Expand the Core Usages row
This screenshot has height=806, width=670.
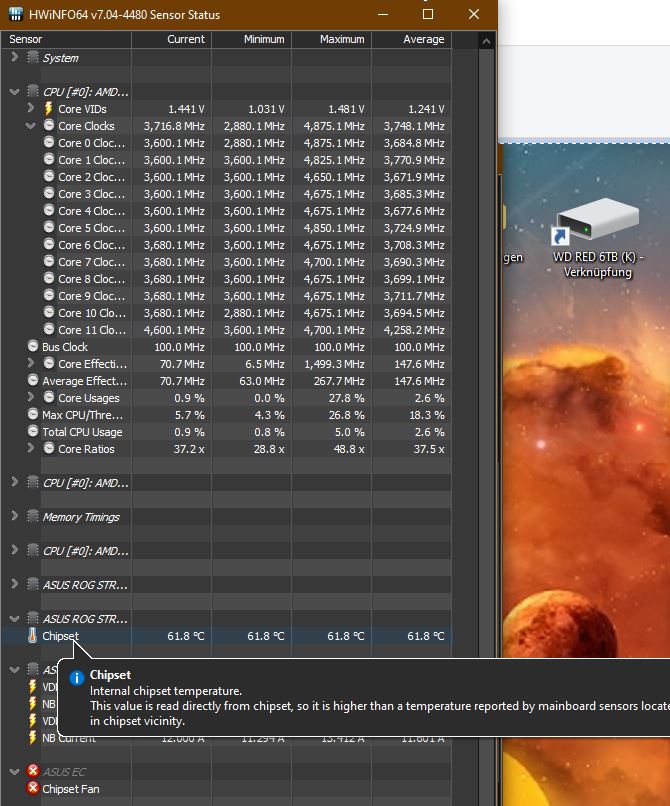click(x=31, y=397)
